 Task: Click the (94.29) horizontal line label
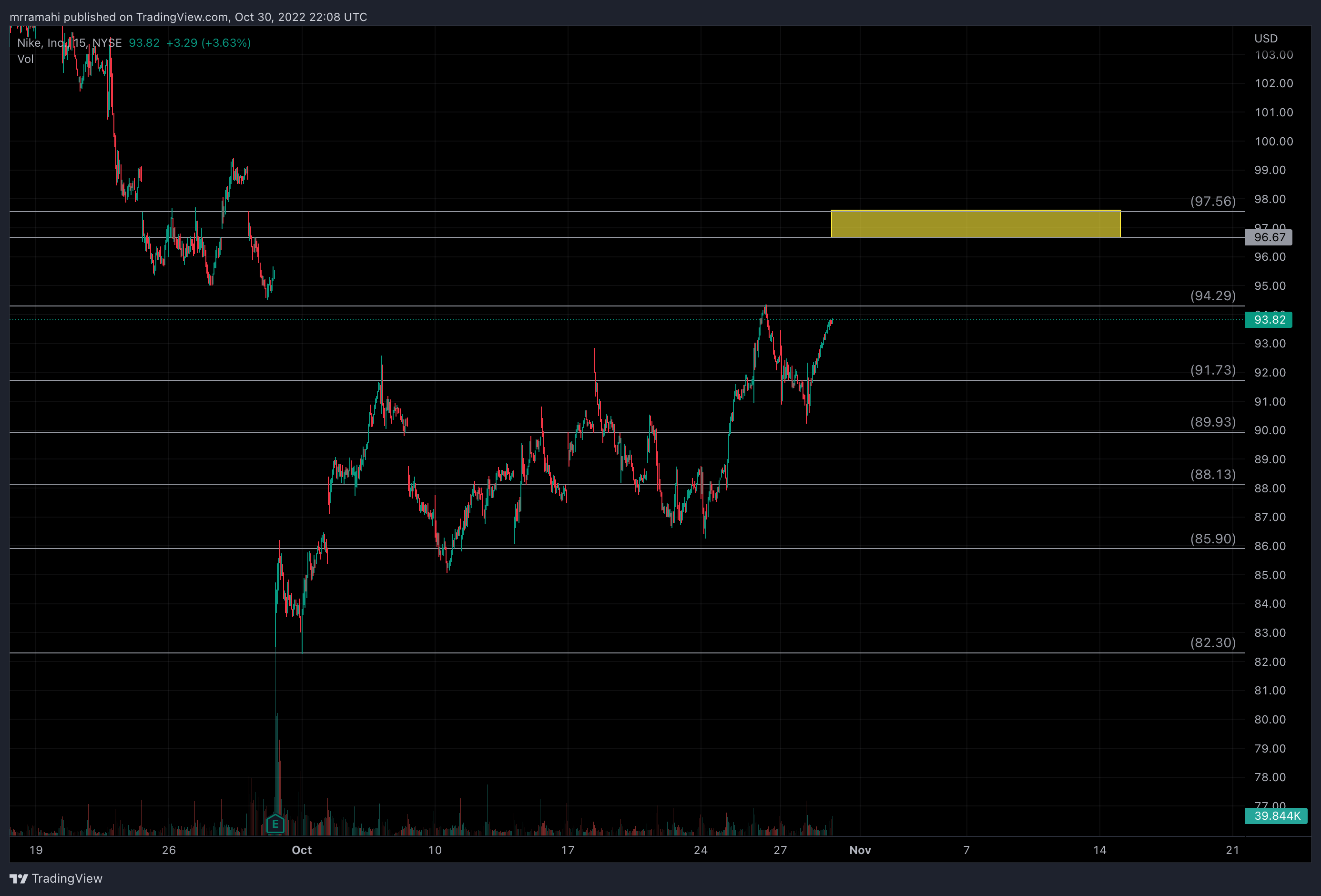click(1213, 295)
